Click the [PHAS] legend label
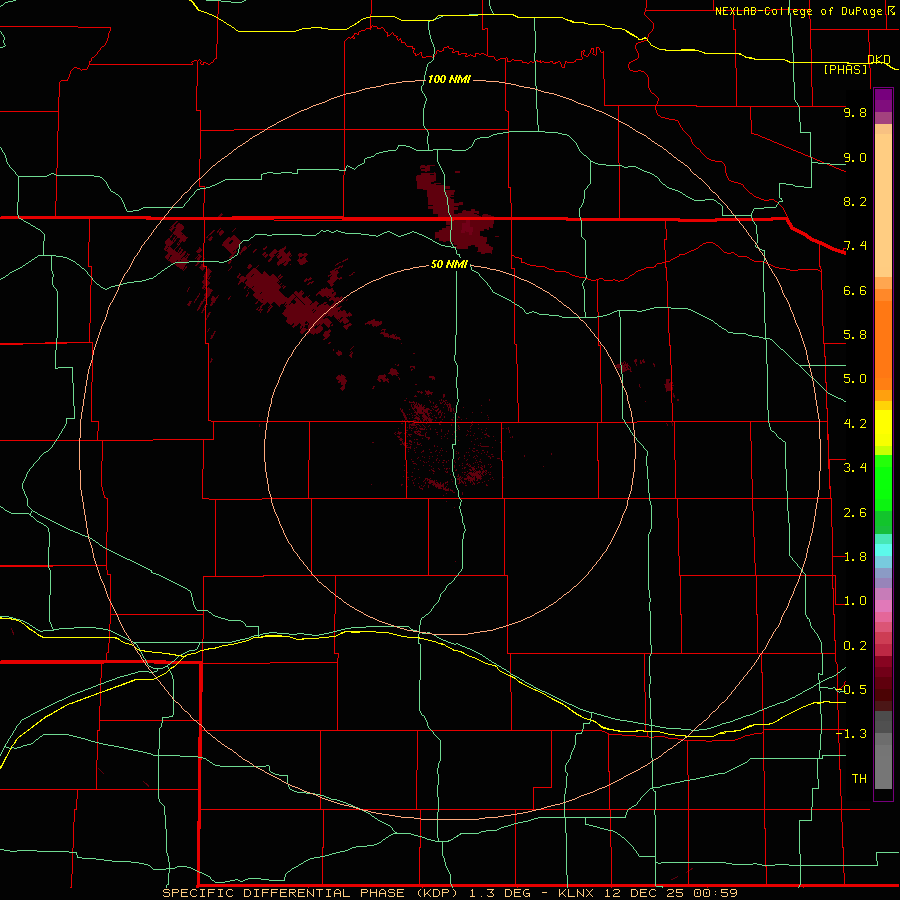The image size is (900, 900). tap(845, 70)
